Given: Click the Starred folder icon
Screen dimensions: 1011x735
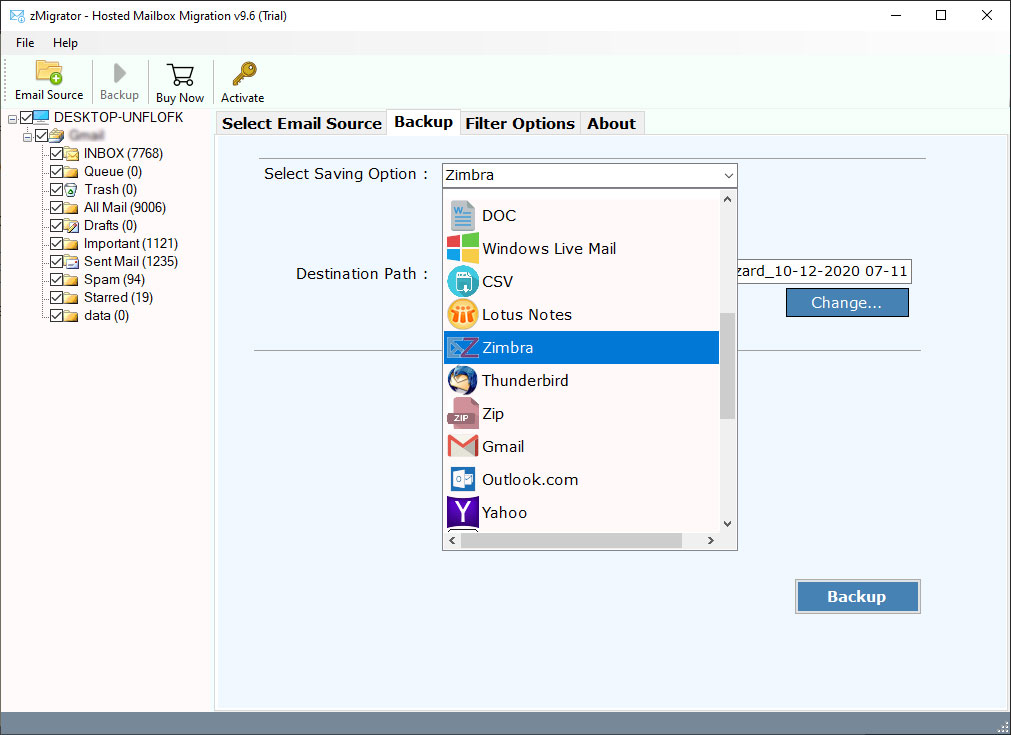Looking at the screenshot, I should coord(72,298).
